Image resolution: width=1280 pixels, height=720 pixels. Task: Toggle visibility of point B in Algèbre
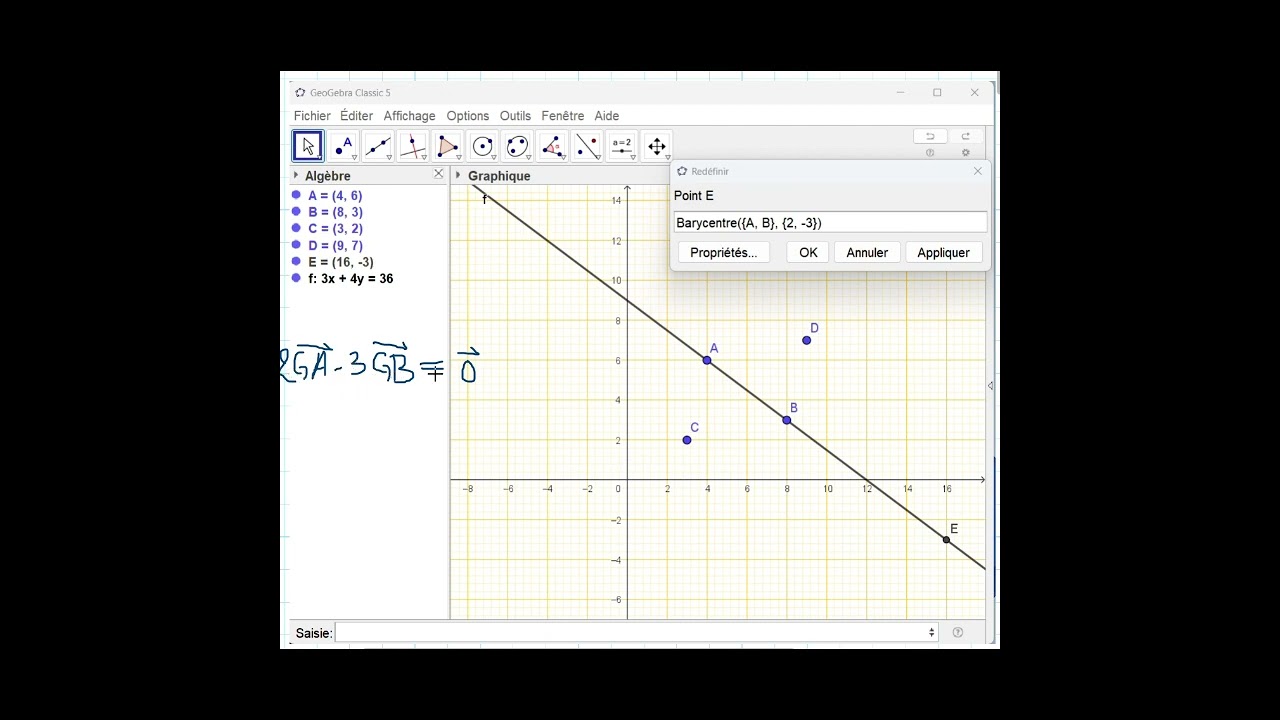coord(296,212)
